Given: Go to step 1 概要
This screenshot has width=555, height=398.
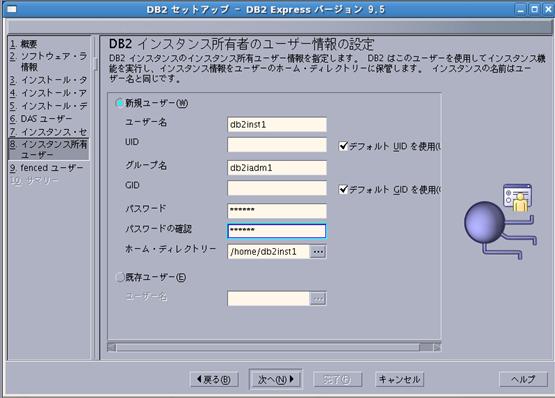Looking at the screenshot, I should [23, 44].
